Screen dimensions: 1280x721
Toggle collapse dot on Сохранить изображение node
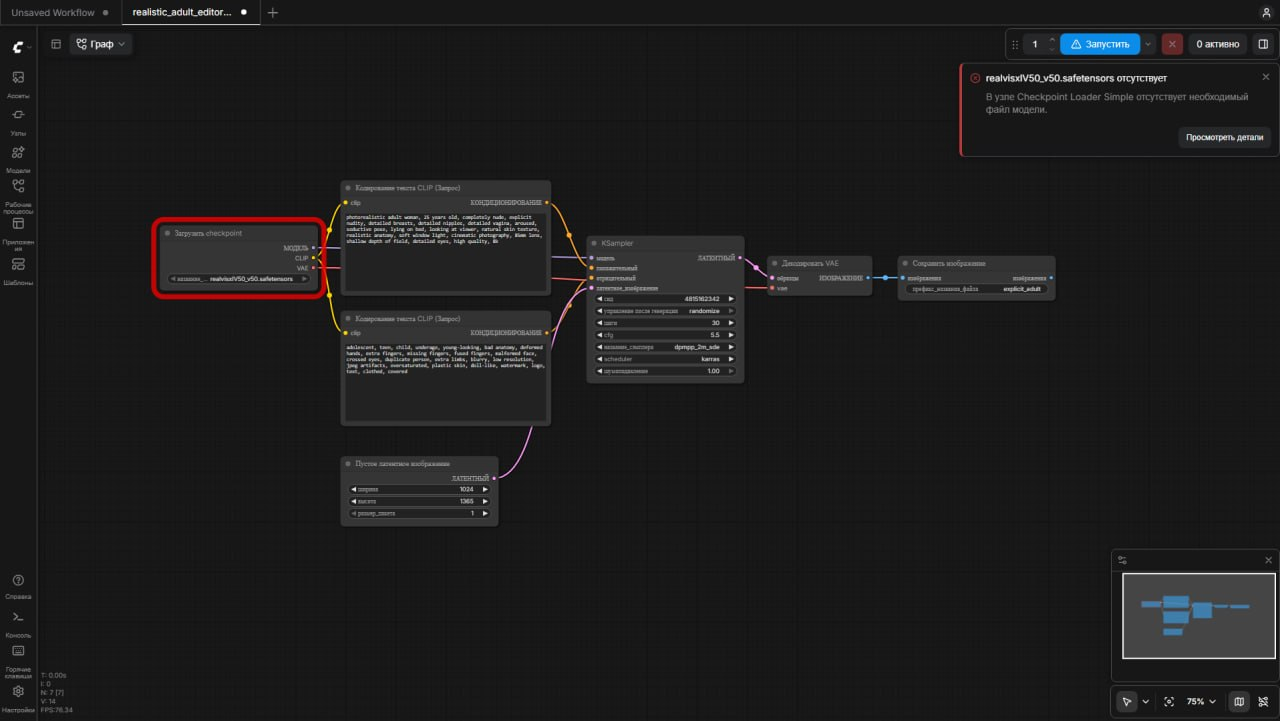[905, 263]
